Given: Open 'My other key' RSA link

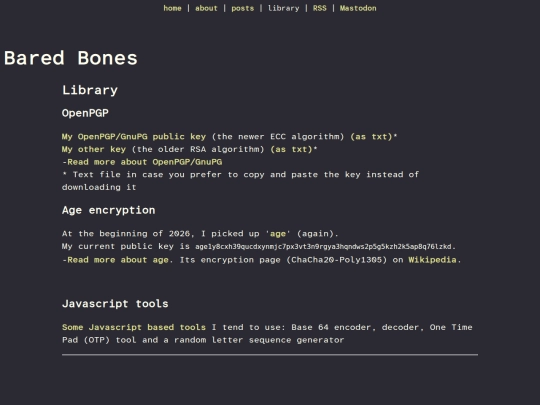Looking at the screenshot, I should [x=94, y=149].
